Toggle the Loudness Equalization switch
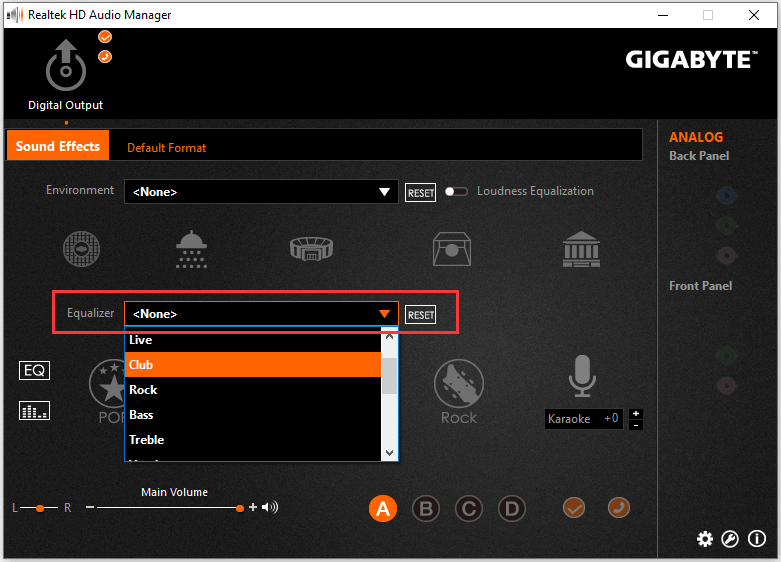The height and width of the screenshot is (562, 781). pyautogui.click(x=456, y=191)
